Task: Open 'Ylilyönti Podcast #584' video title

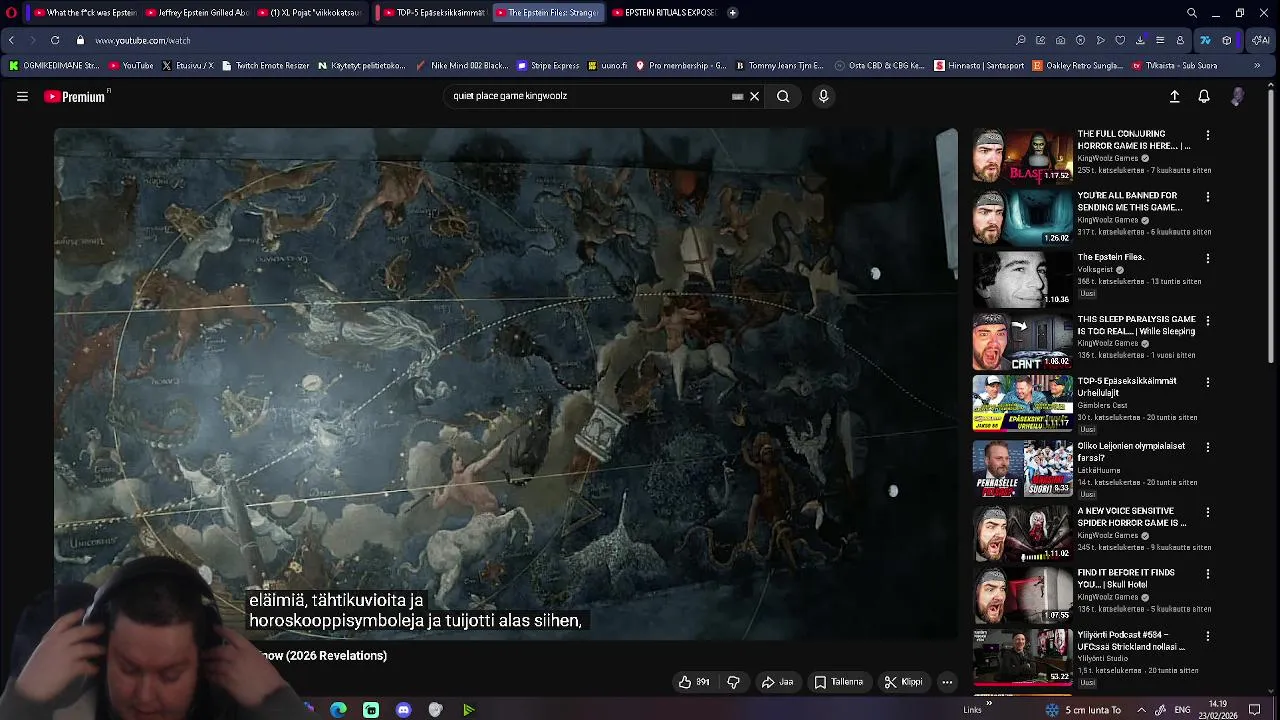Action: tap(1130, 641)
